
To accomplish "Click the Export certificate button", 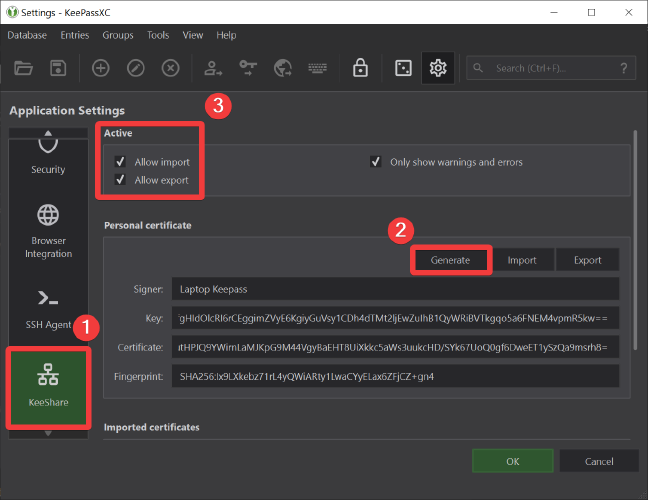I will pos(587,260).
